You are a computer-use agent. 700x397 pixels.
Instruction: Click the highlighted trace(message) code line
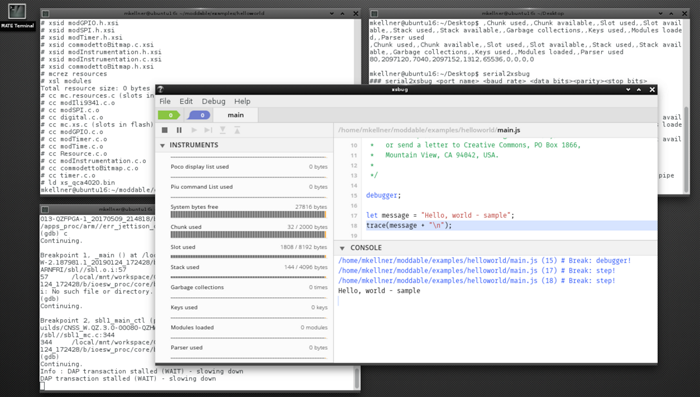click(511, 226)
